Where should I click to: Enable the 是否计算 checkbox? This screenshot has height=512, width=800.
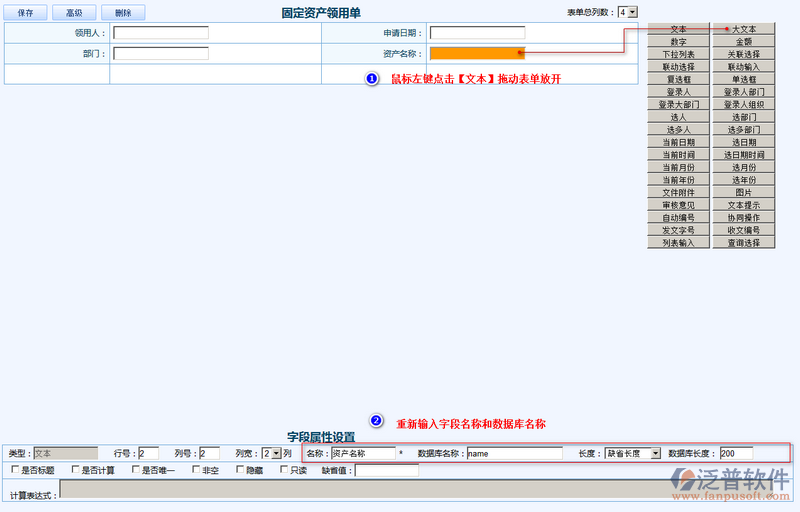click(x=75, y=470)
